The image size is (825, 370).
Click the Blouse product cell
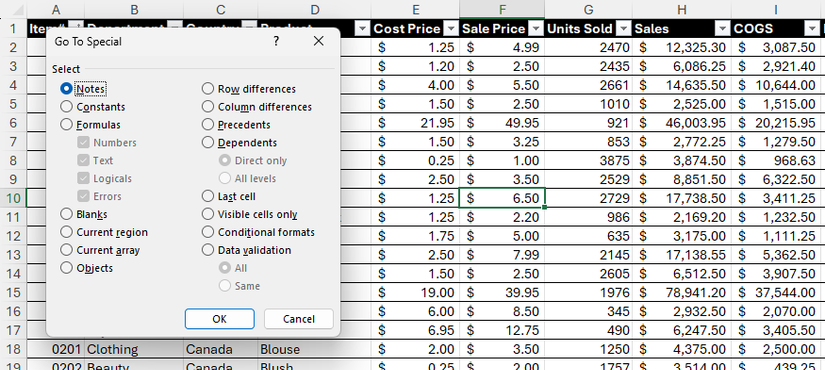coord(314,349)
